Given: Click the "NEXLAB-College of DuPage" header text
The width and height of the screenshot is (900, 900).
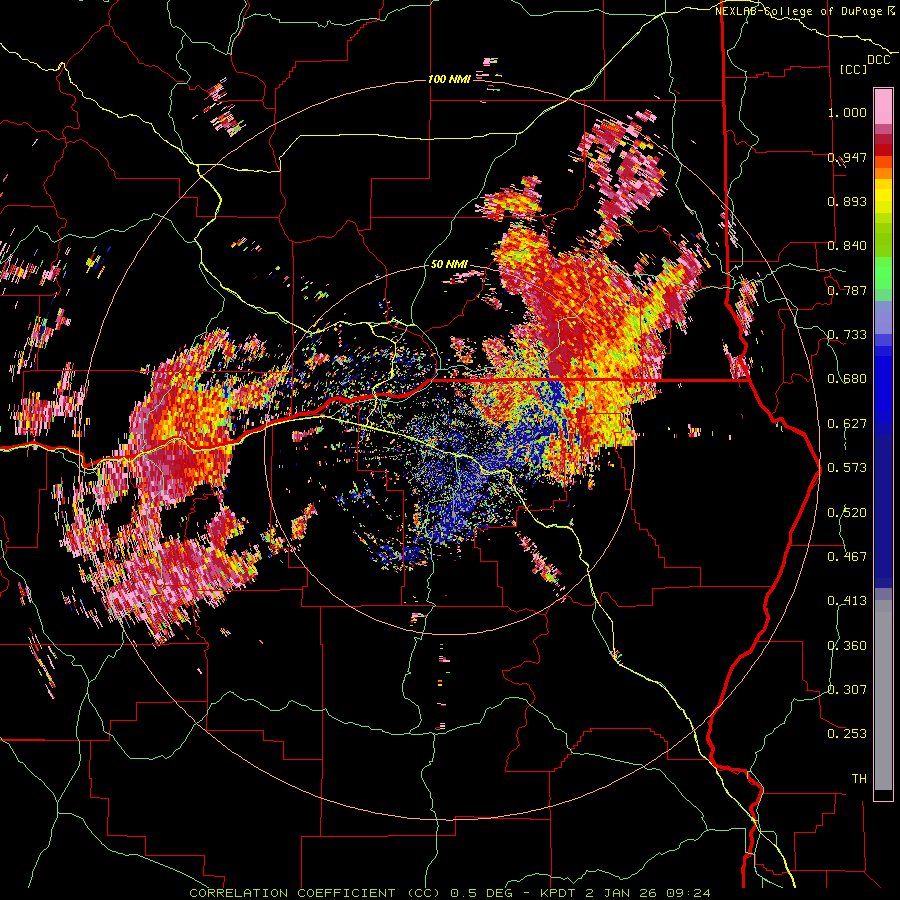Looking at the screenshot, I should [798, 11].
